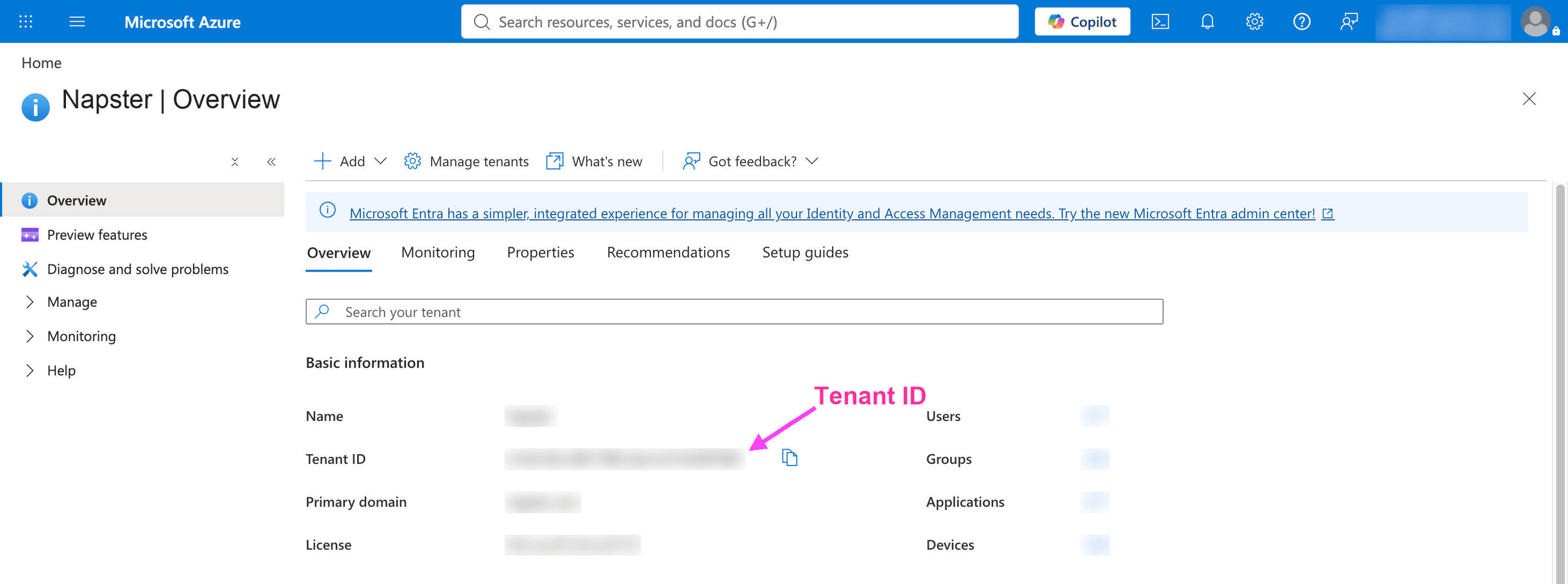Focus the global Azure search box
The image size is (1568, 584).
[x=739, y=22]
